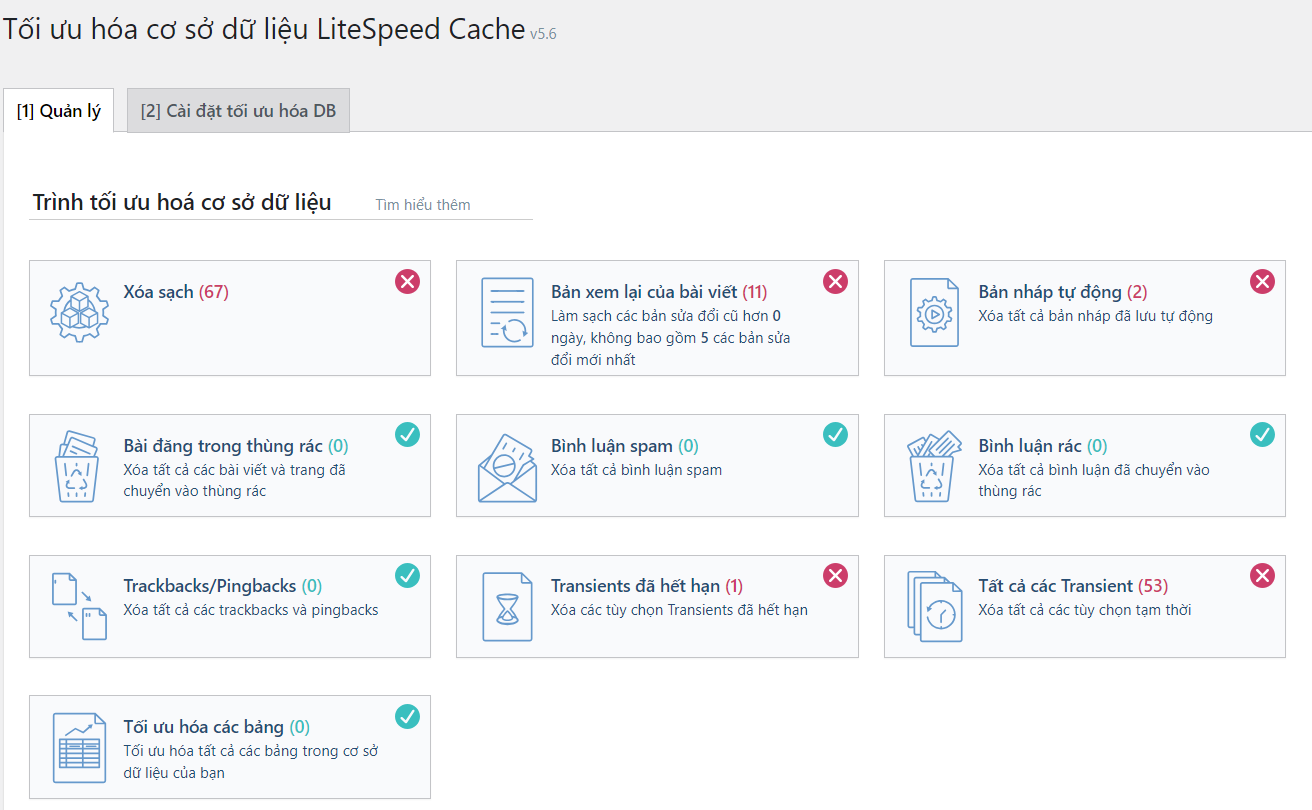Image resolution: width=1312 pixels, height=810 pixels.
Task: Click red X status on Bản nháp tự động
Action: click(x=1263, y=282)
